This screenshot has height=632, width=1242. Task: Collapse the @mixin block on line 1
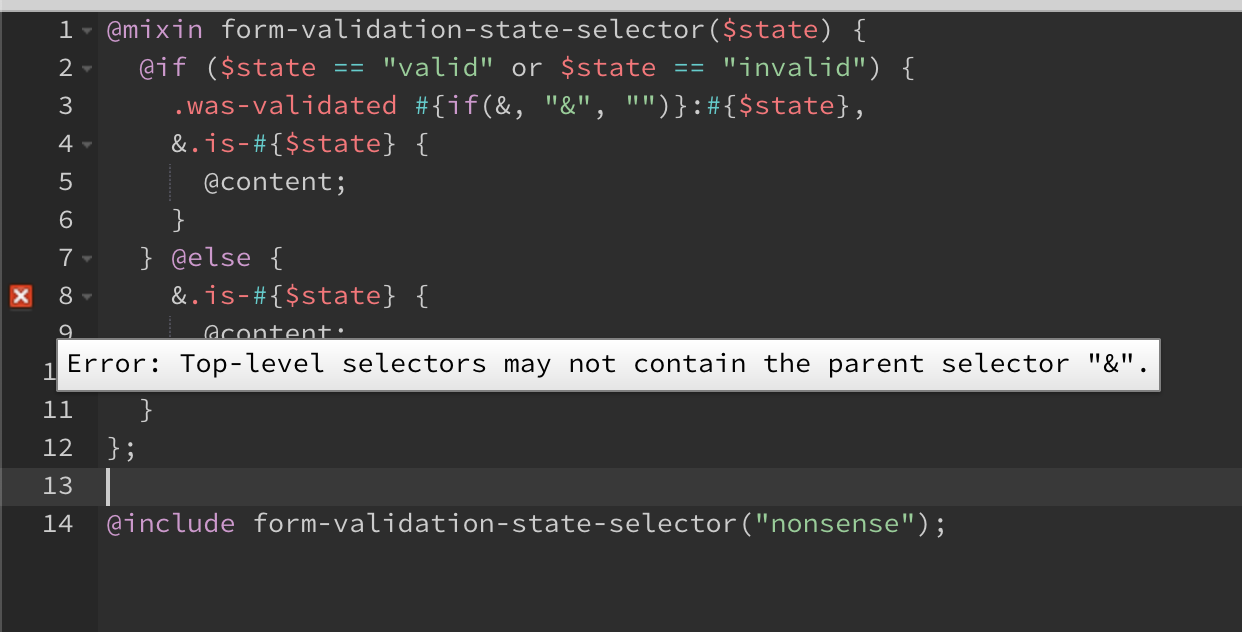tap(86, 31)
